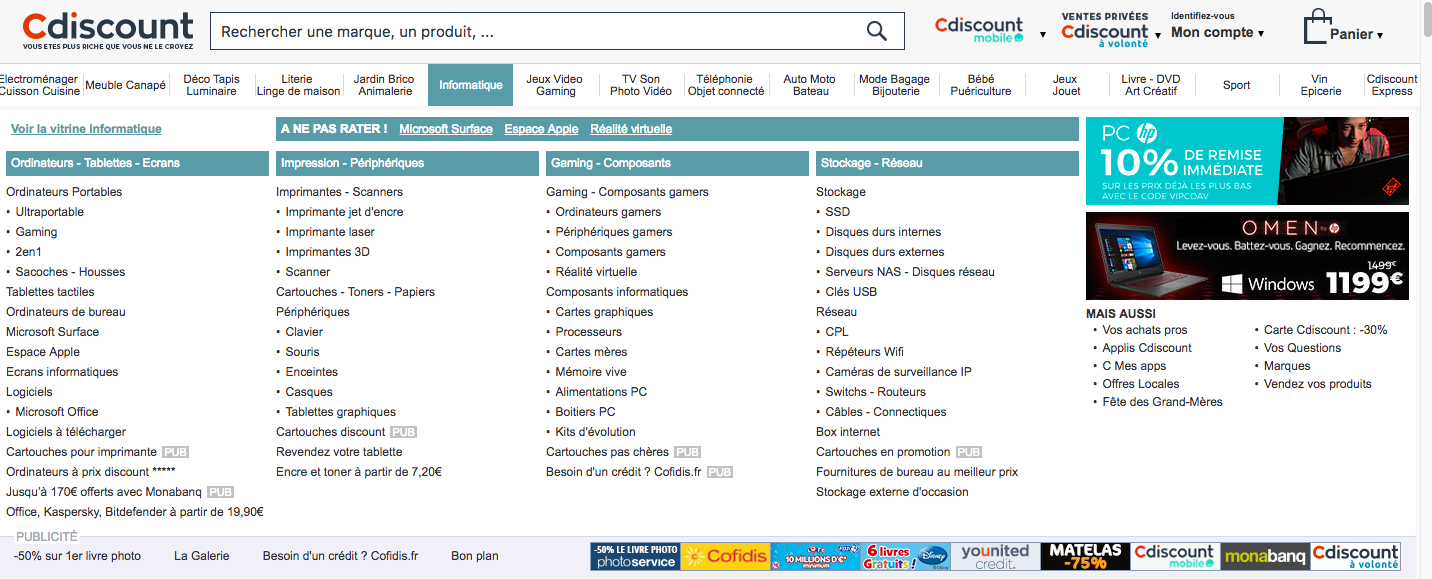Image resolution: width=1432 pixels, height=579 pixels.
Task: Click the Stockage - Réseau column header
Action: tap(947, 163)
